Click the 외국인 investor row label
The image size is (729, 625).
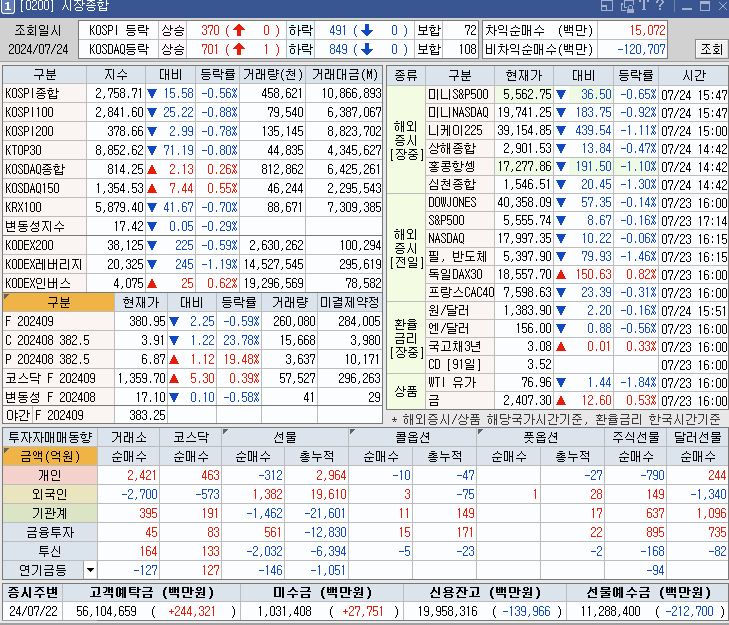50,494
